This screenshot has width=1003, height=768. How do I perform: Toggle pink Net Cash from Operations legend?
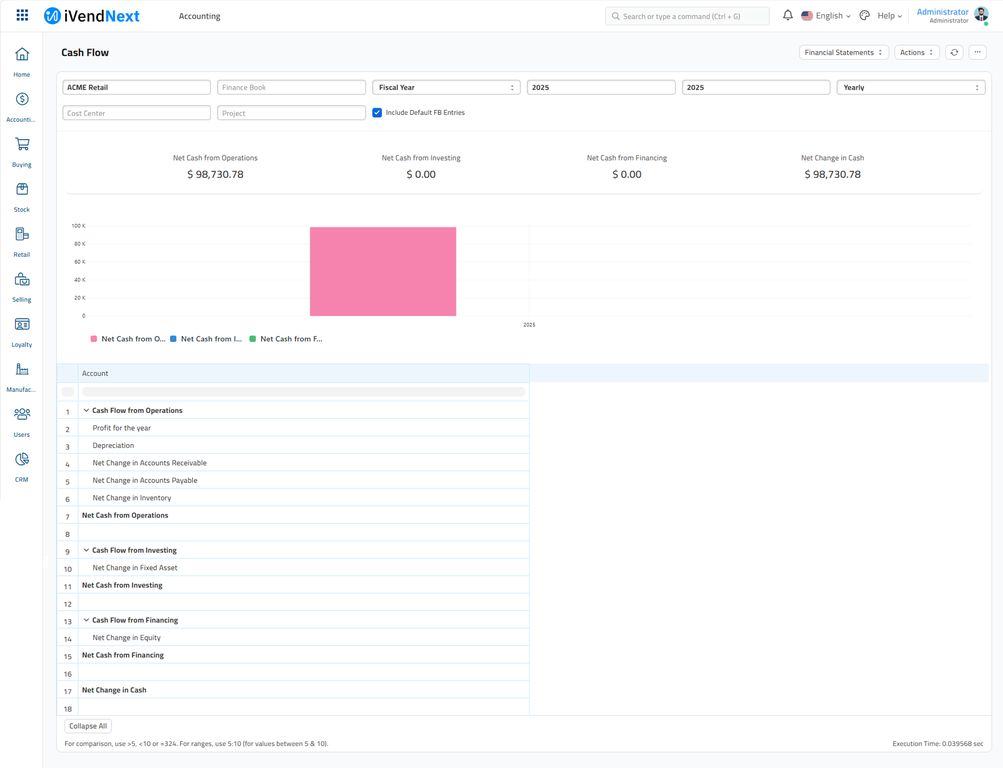click(x=128, y=339)
